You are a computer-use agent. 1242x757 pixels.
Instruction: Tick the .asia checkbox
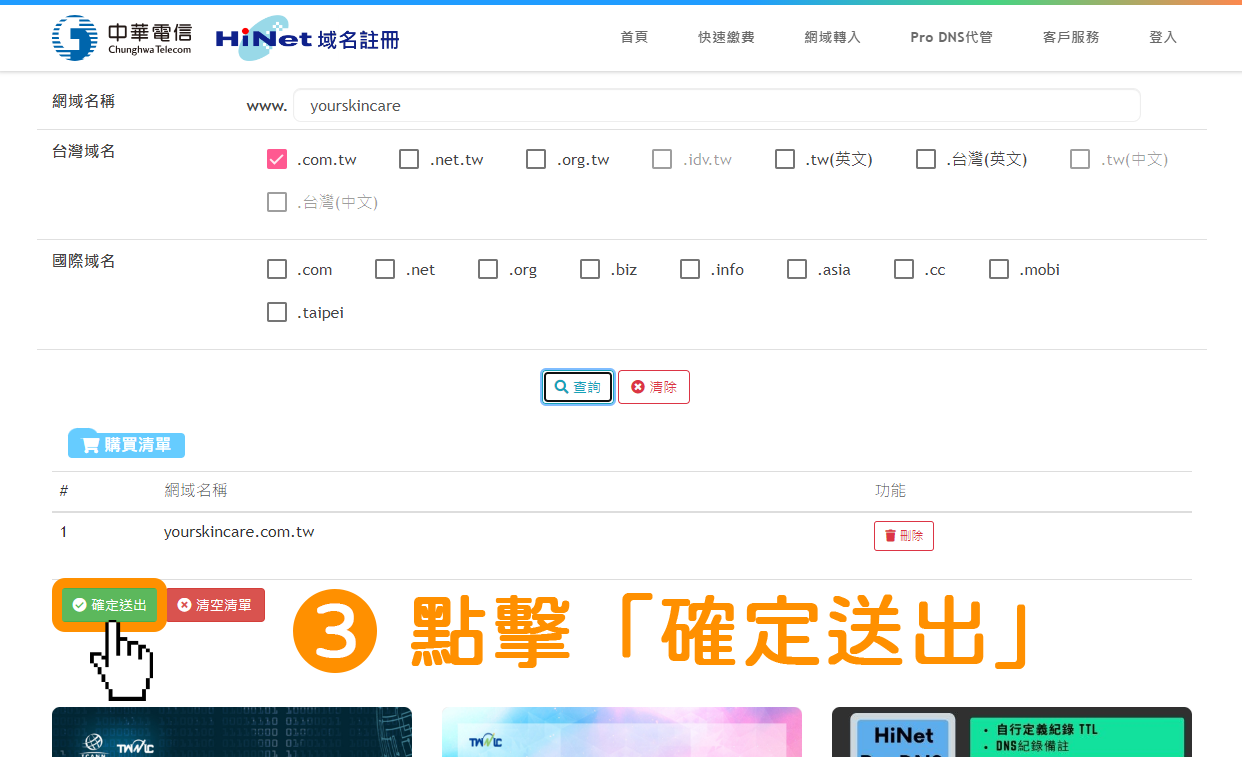pos(797,269)
